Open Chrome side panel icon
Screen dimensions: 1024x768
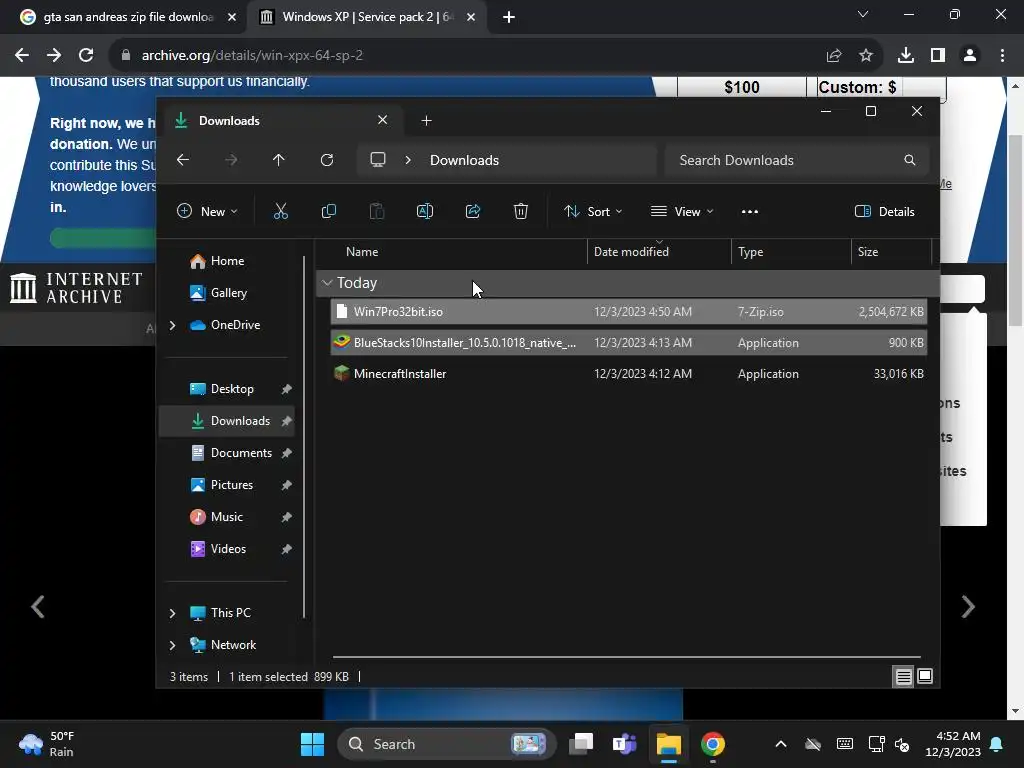click(938, 56)
